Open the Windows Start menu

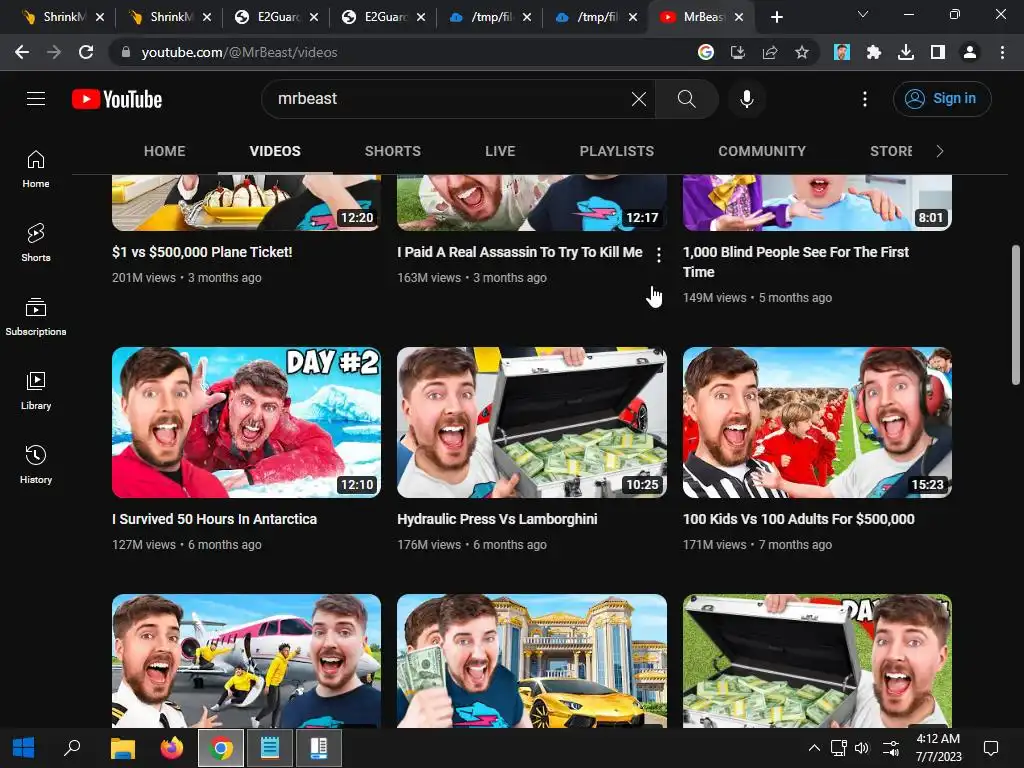23,748
